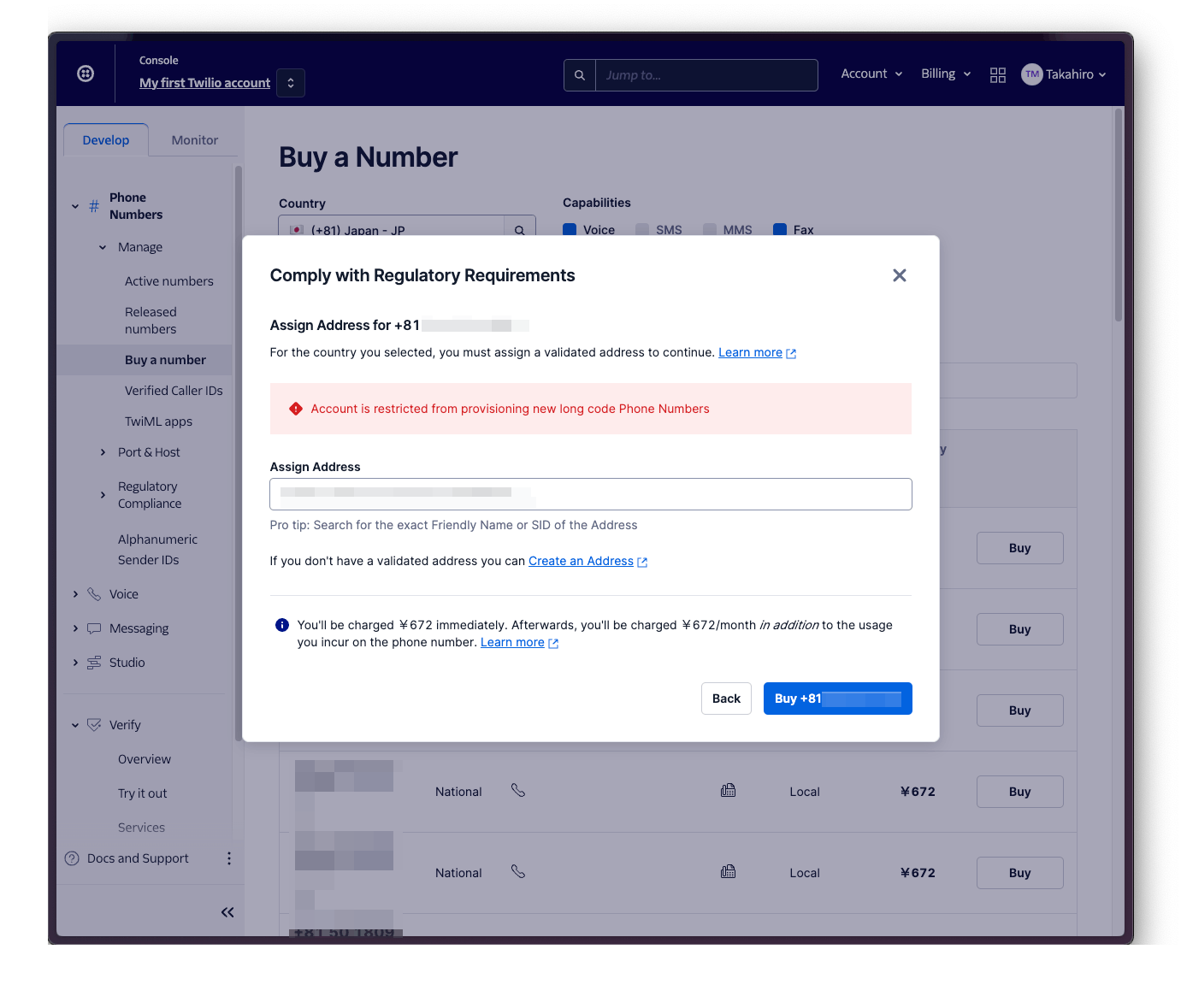Open My first Twilio account link
The width and height of the screenshot is (1181, 1008).
click(x=204, y=83)
